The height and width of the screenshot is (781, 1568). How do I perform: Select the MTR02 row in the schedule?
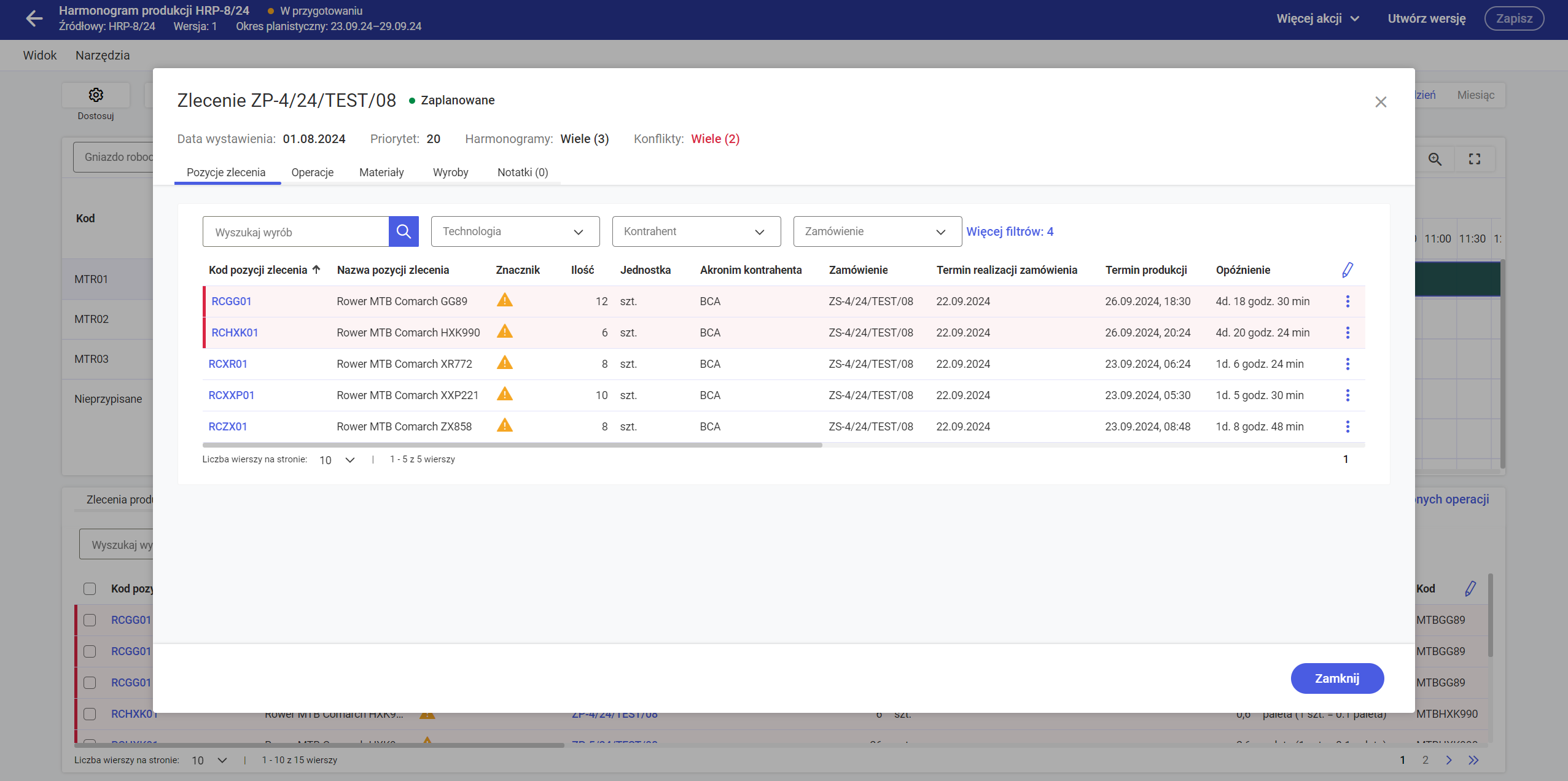[107, 319]
